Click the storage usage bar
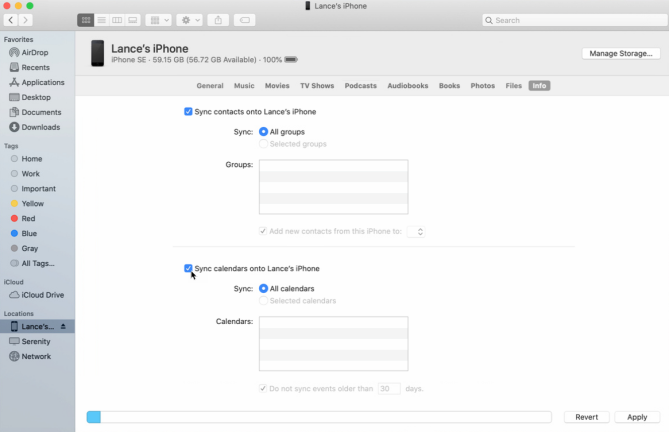669x432 pixels. tap(319, 417)
